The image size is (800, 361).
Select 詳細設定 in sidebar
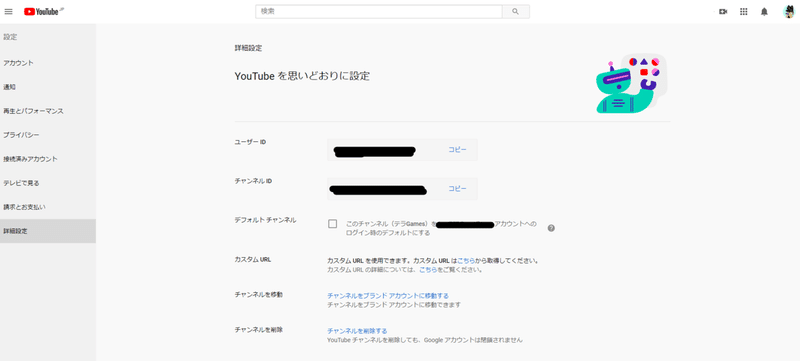coord(48,231)
